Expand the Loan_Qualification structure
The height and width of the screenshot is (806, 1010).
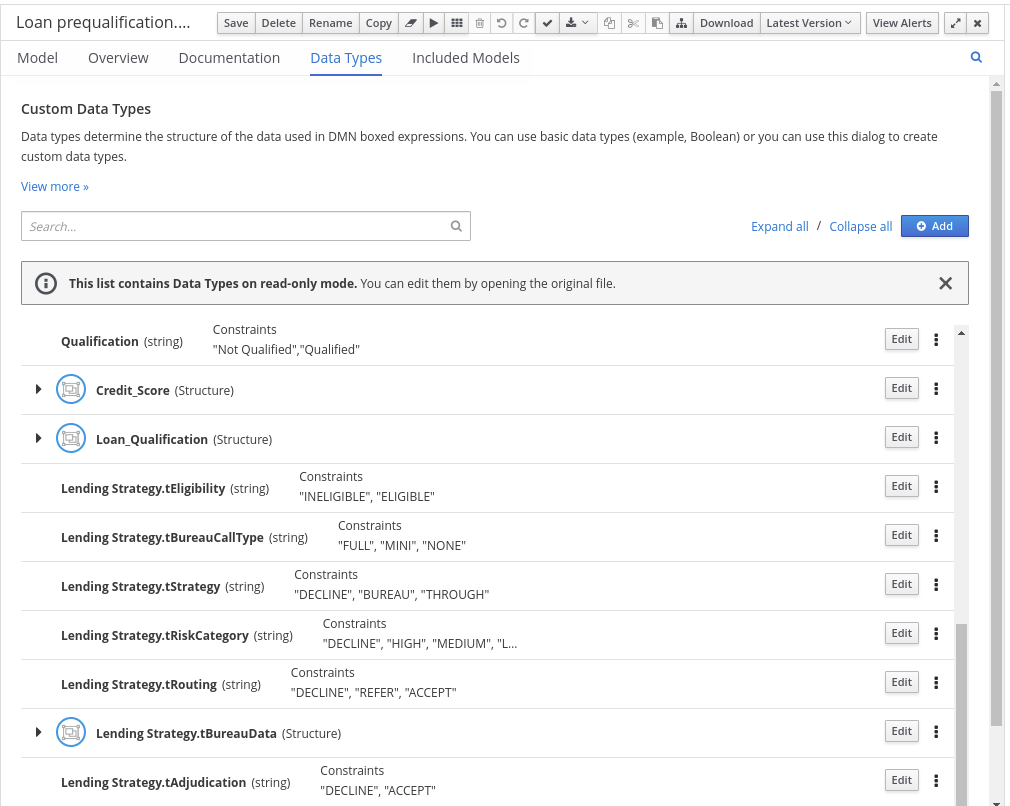[x=39, y=438]
